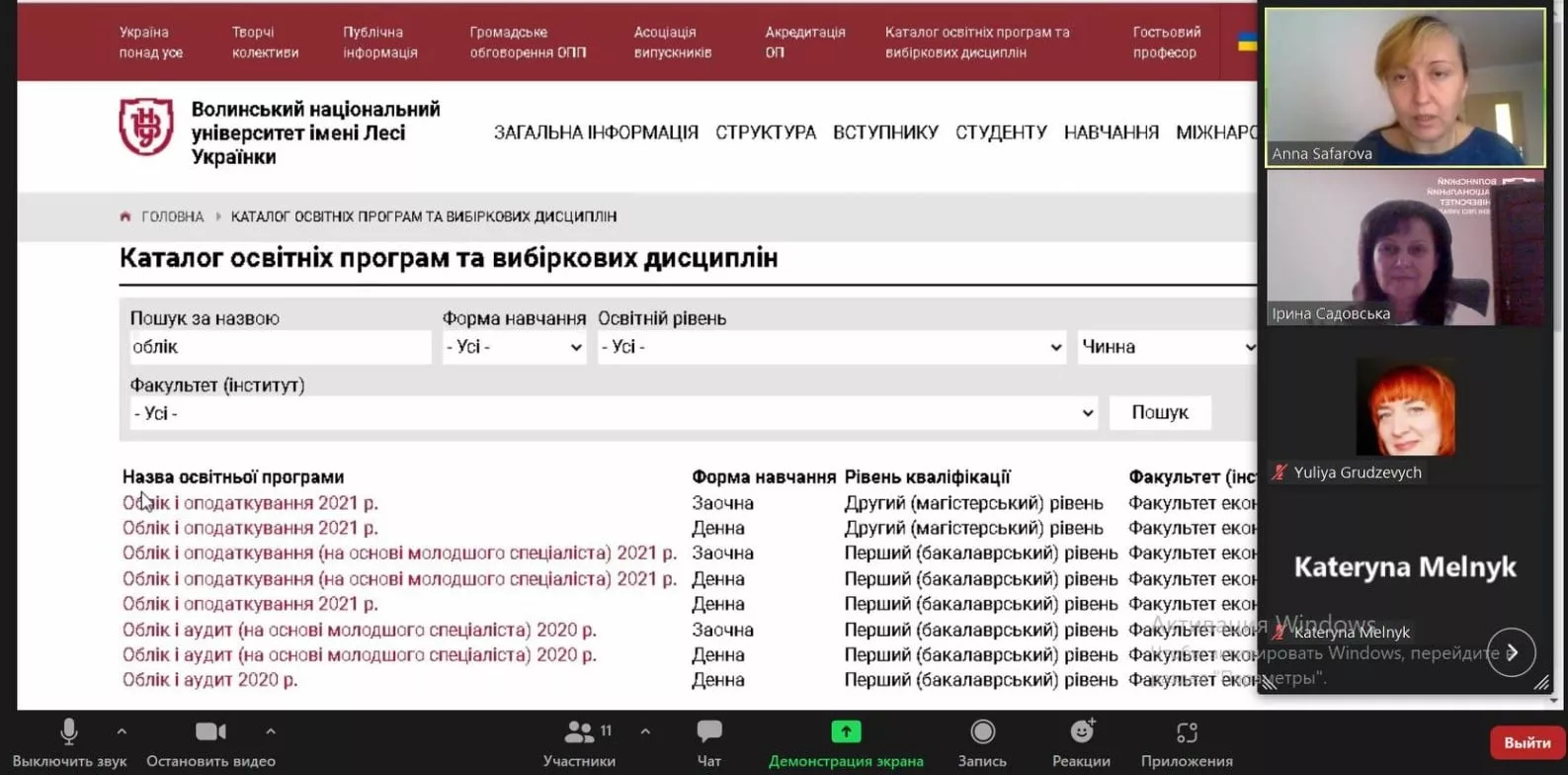Open Асоціація випускників link
1568x775 pixels.
673,43
